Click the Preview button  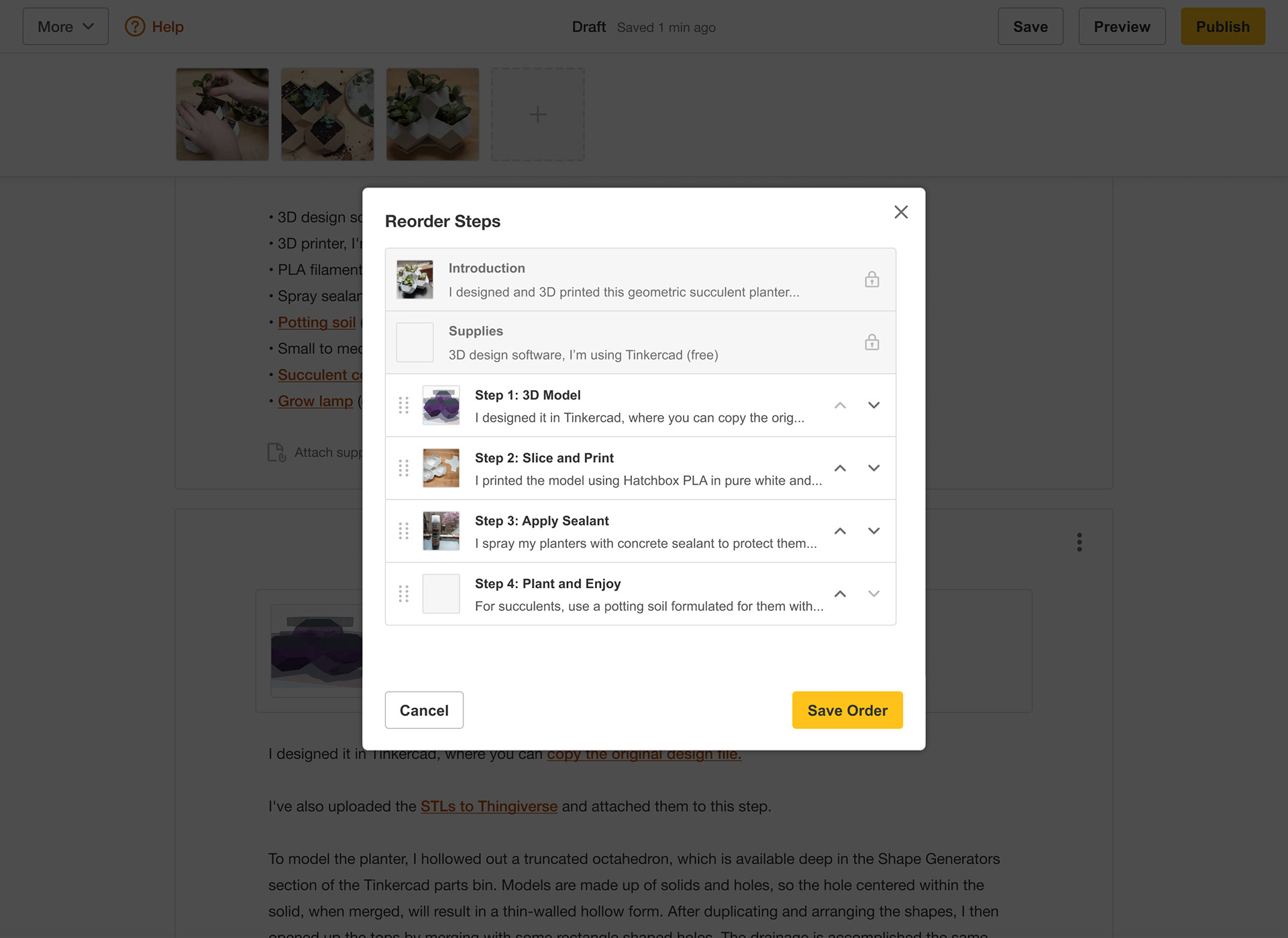pos(1121,27)
